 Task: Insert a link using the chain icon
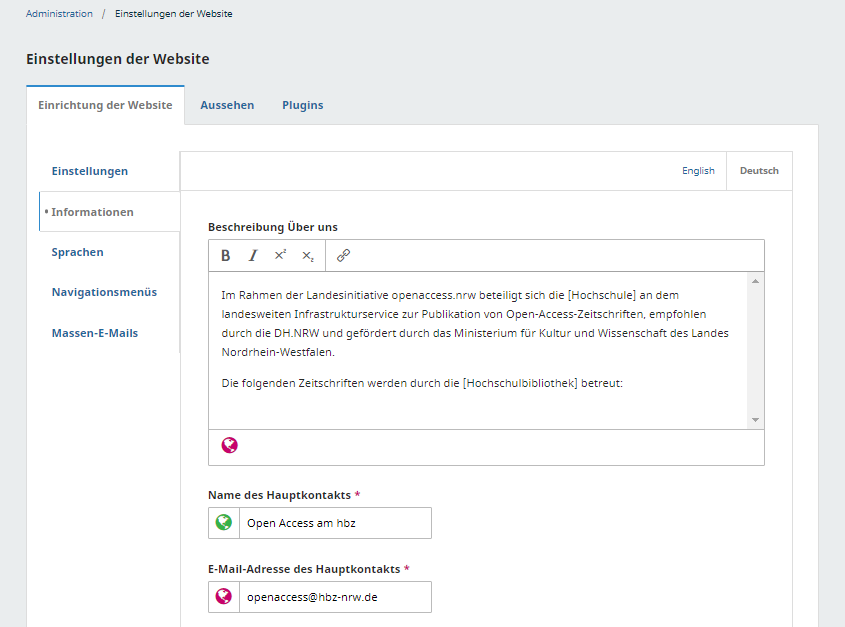[x=343, y=255]
